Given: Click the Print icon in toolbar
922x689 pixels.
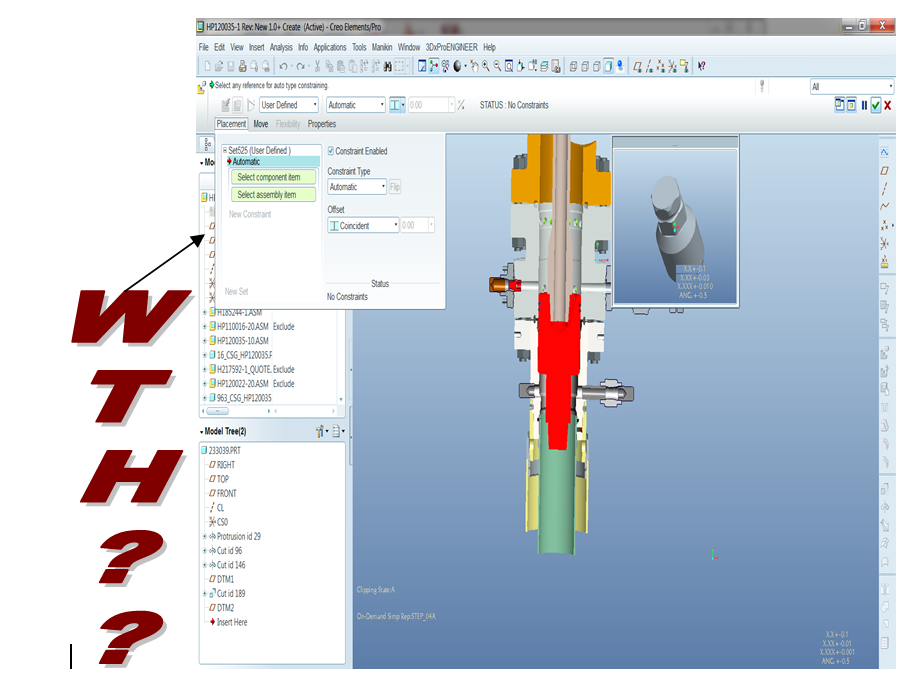Looking at the screenshot, I should 242,66.
